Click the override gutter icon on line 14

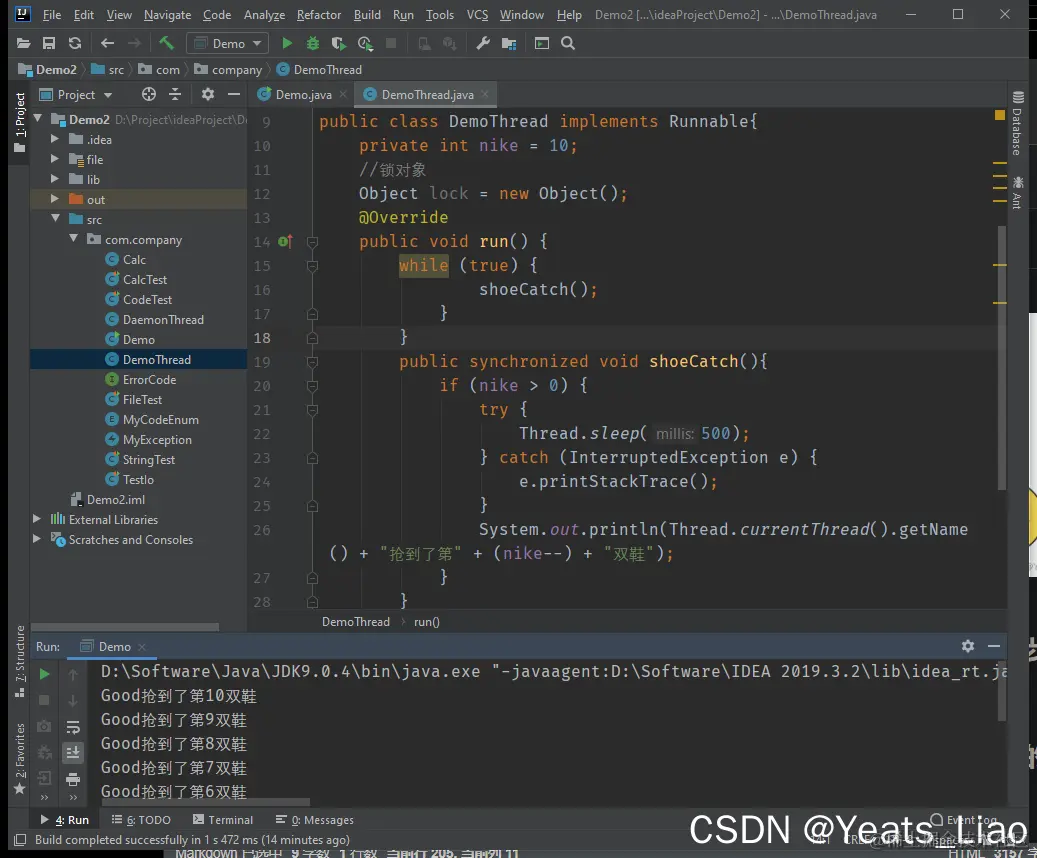point(285,242)
